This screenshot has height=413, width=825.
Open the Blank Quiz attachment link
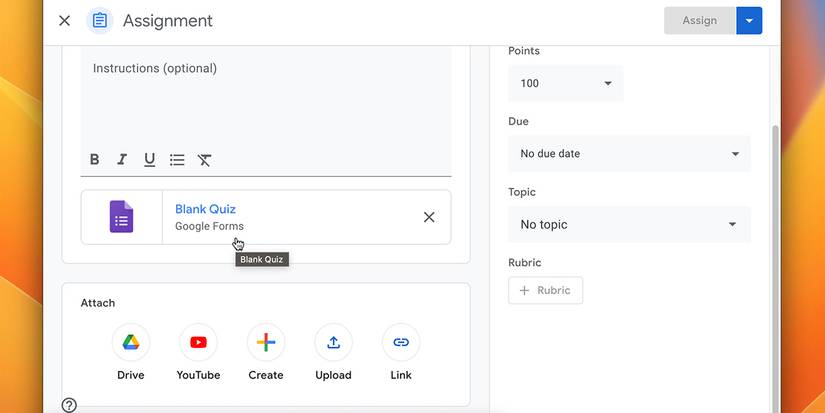[x=206, y=209]
